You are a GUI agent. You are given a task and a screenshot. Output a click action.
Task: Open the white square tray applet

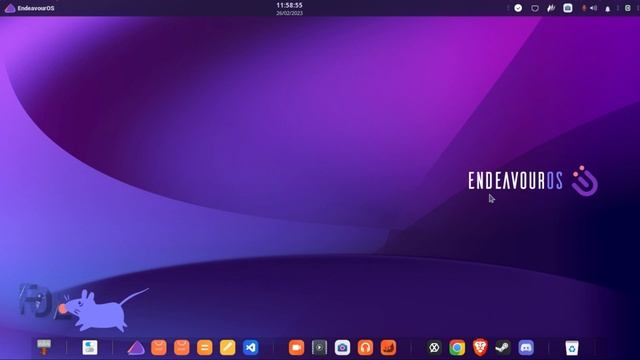coord(568,8)
